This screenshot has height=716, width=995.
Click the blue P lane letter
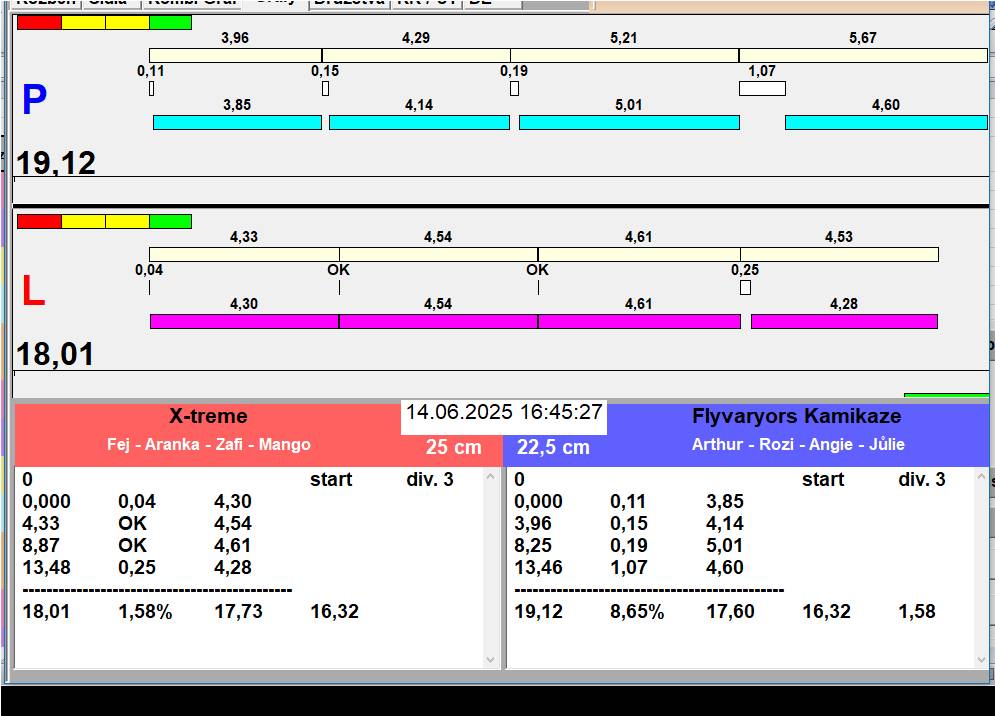click(34, 100)
